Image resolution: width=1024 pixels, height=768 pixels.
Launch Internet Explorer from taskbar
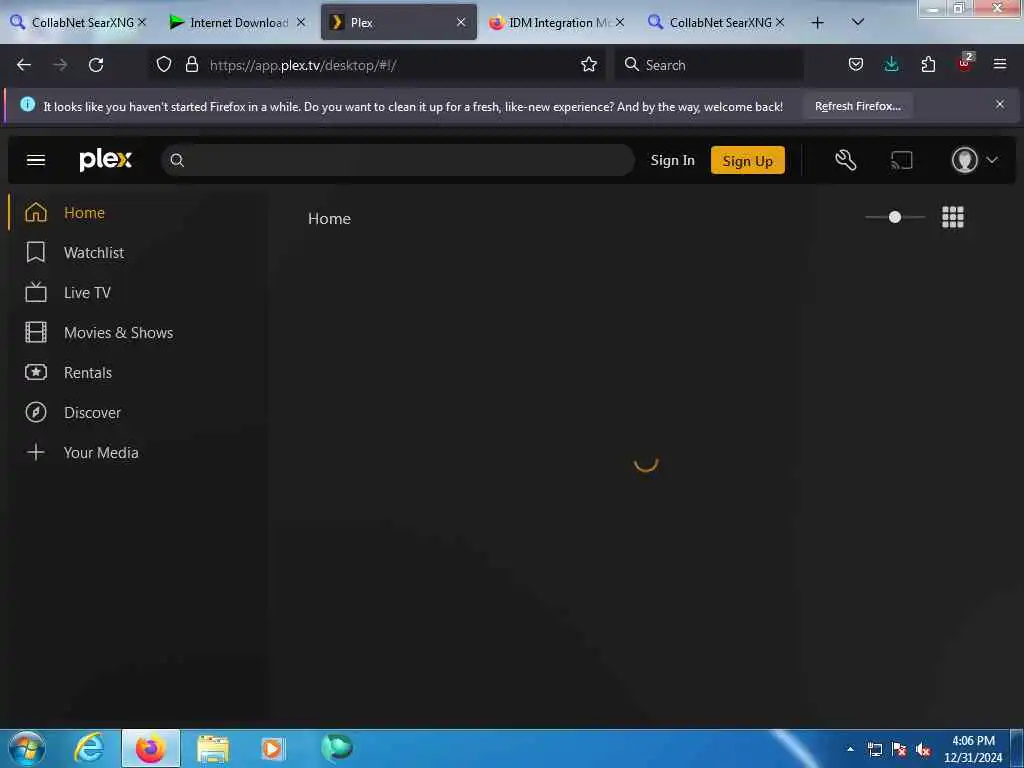point(89,748)
